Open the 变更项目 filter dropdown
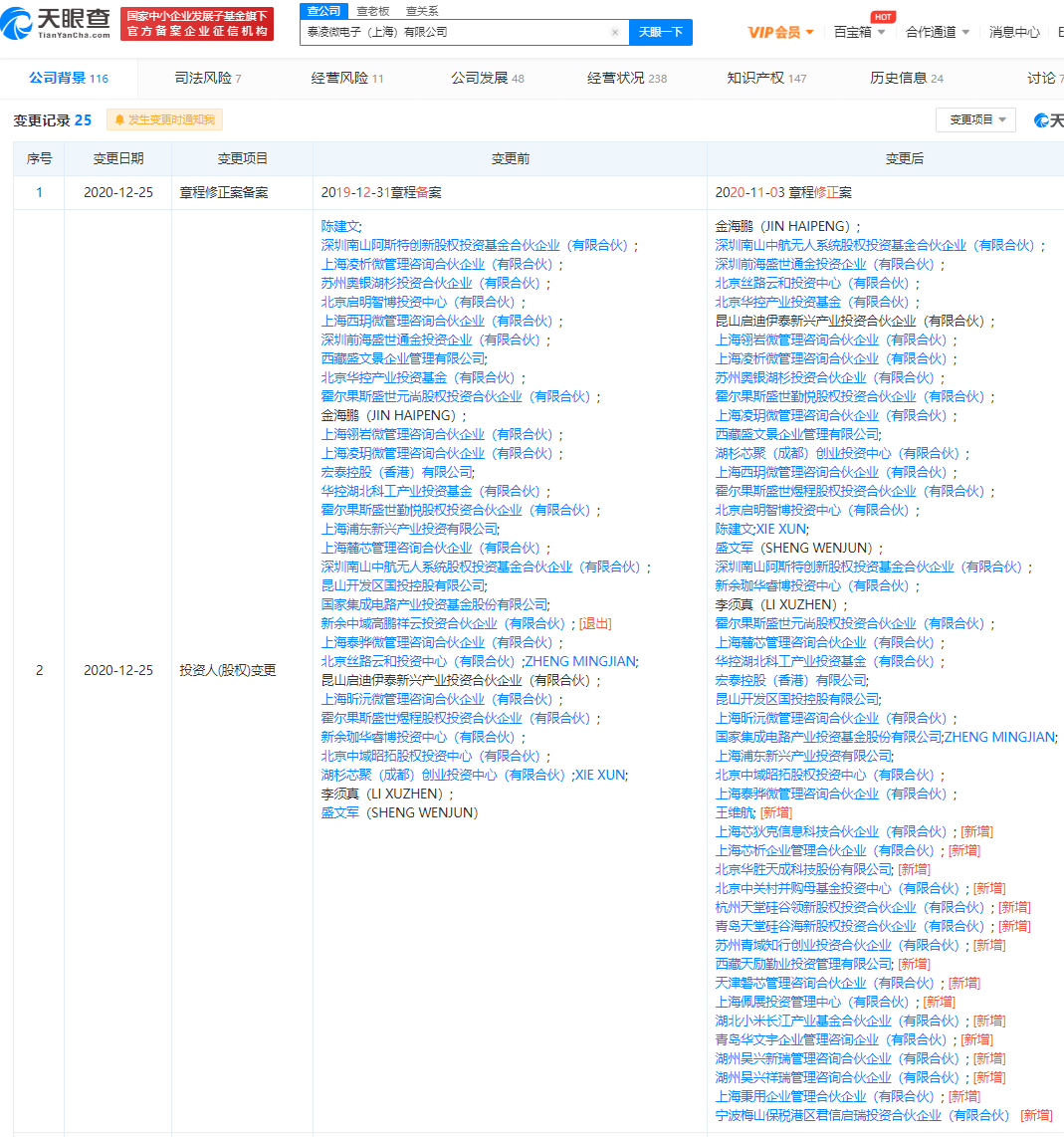 975,119
